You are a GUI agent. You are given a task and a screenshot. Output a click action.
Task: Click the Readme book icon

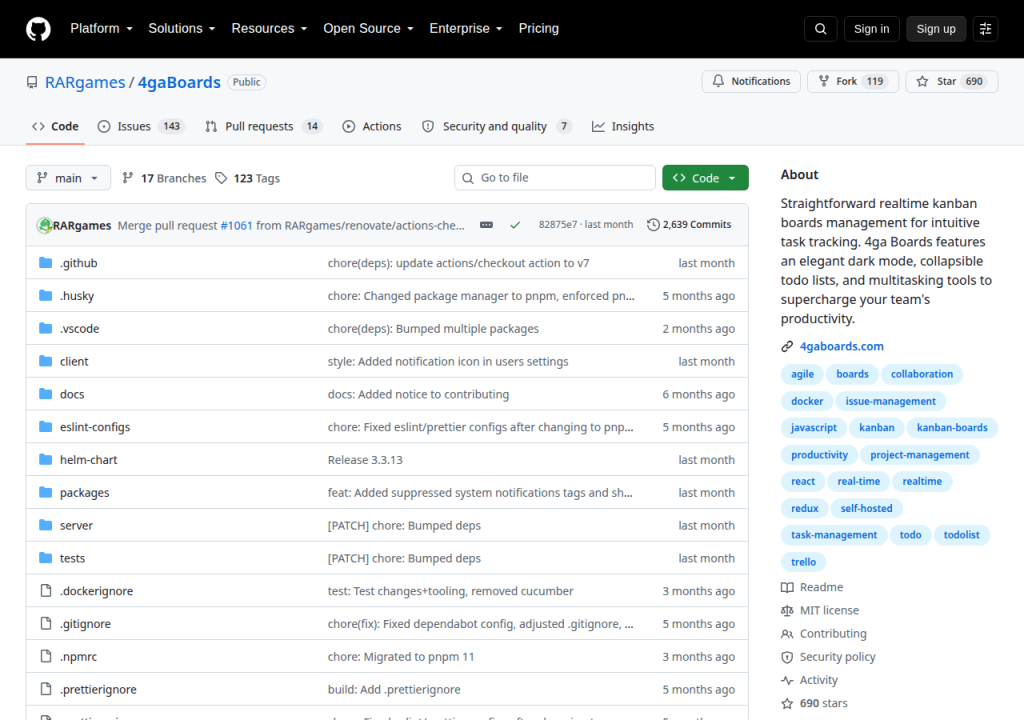click(x=787, y=587)
